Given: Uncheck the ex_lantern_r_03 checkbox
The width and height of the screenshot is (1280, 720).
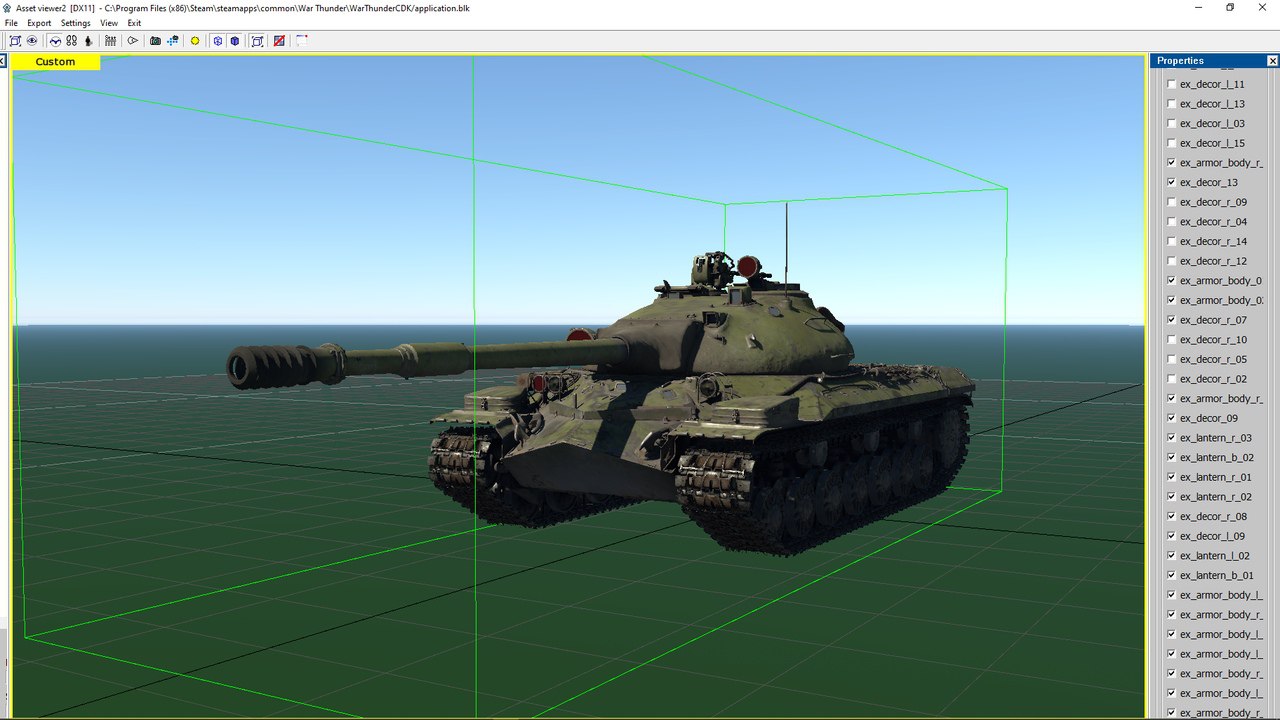Looking at the screenshot, I should [x=1172, y=438].
